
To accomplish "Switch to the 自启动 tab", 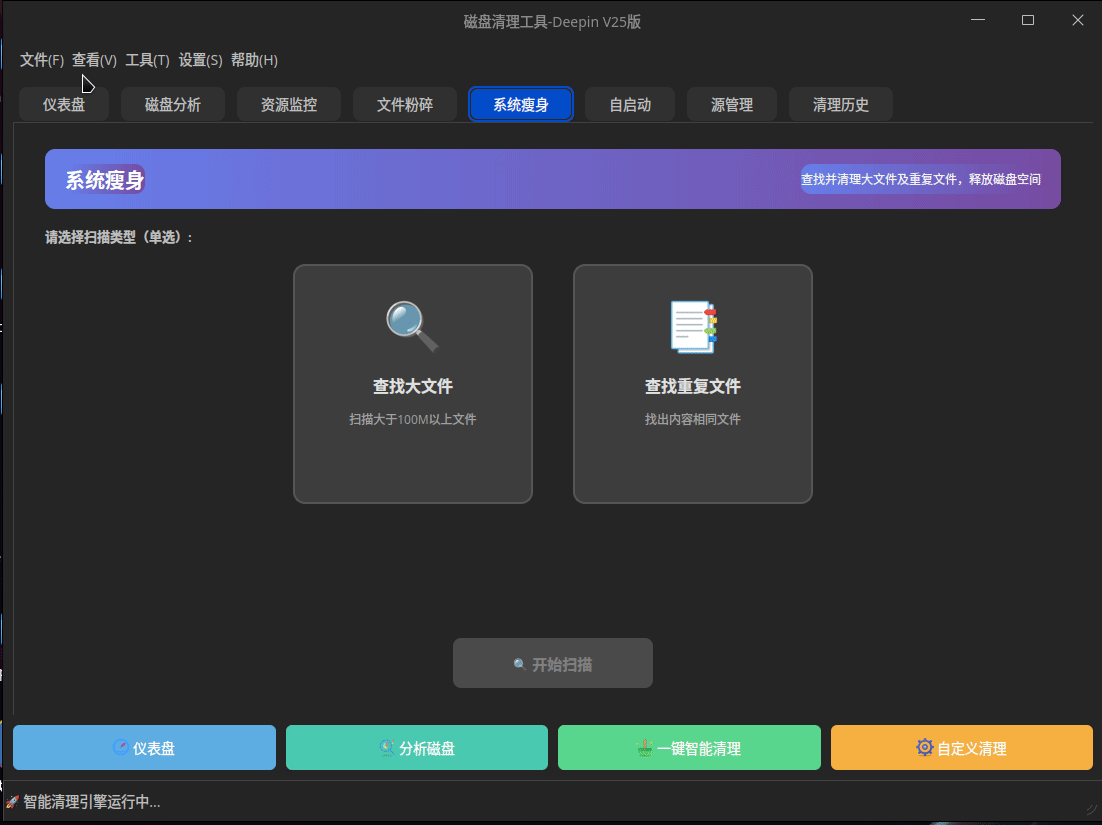I will pos(630,105).
